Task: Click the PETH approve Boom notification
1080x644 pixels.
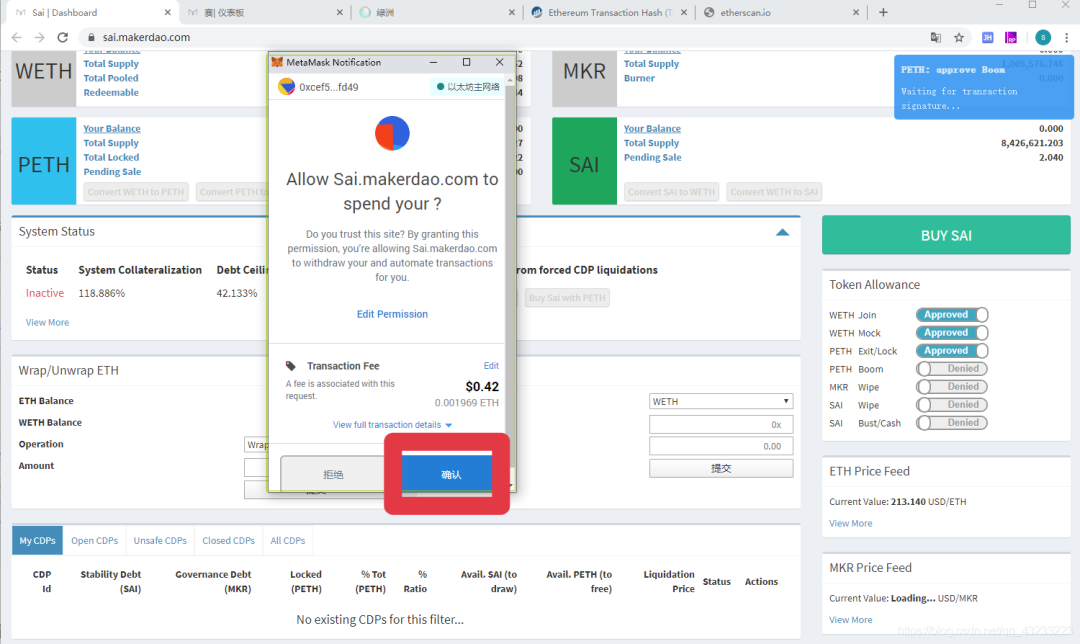Action: click(984, 87)
